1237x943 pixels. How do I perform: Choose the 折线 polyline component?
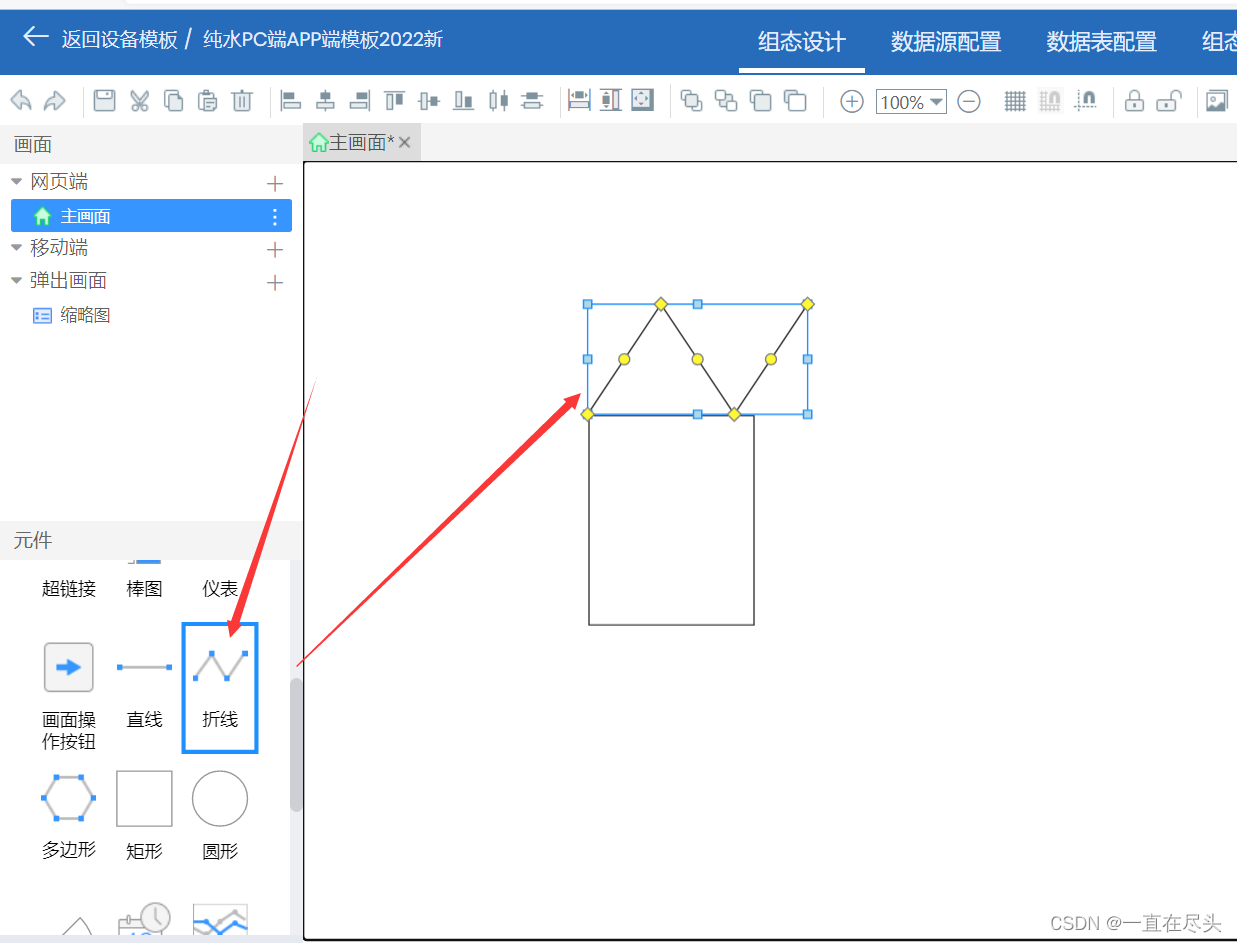pos(220,687)
